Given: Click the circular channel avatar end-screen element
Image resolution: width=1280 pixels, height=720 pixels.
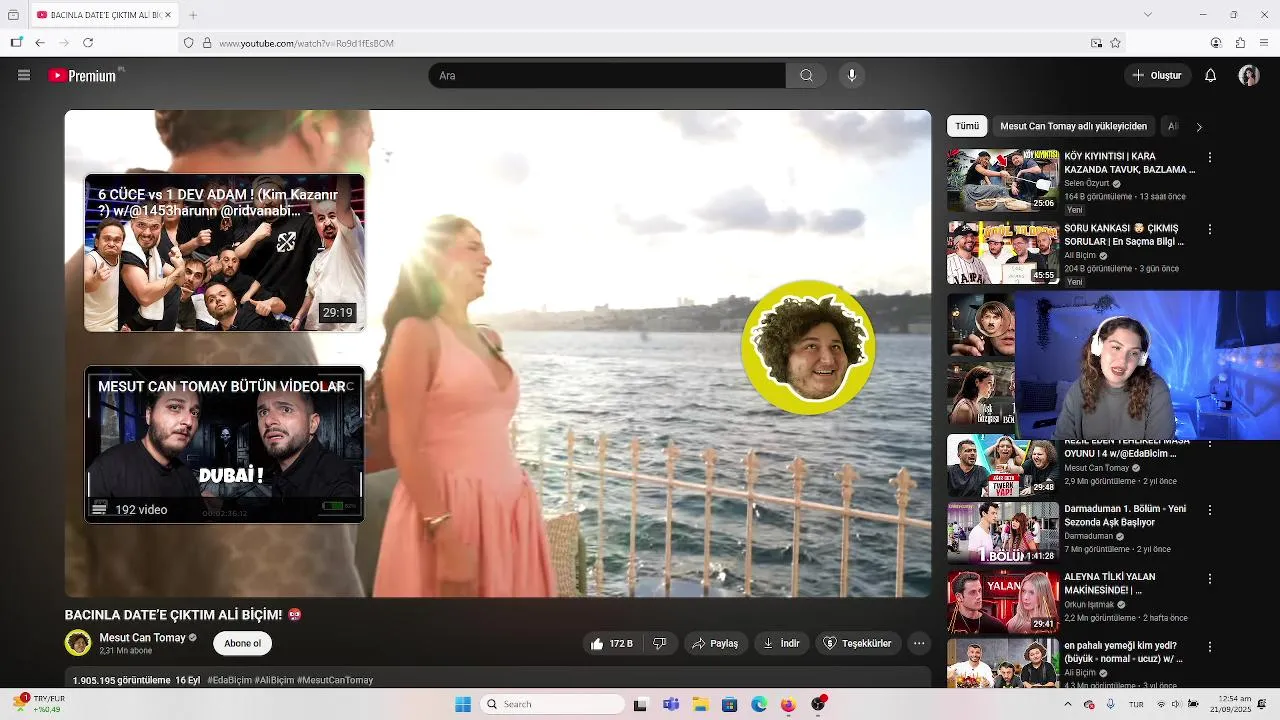Looking at the screenshot, I should pyautogui.click(x=808, y=348).
